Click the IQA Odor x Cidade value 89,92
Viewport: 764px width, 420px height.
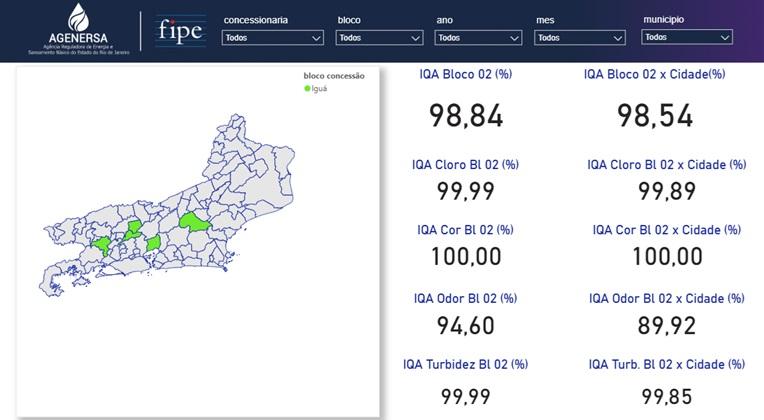[x=666, y=325]
